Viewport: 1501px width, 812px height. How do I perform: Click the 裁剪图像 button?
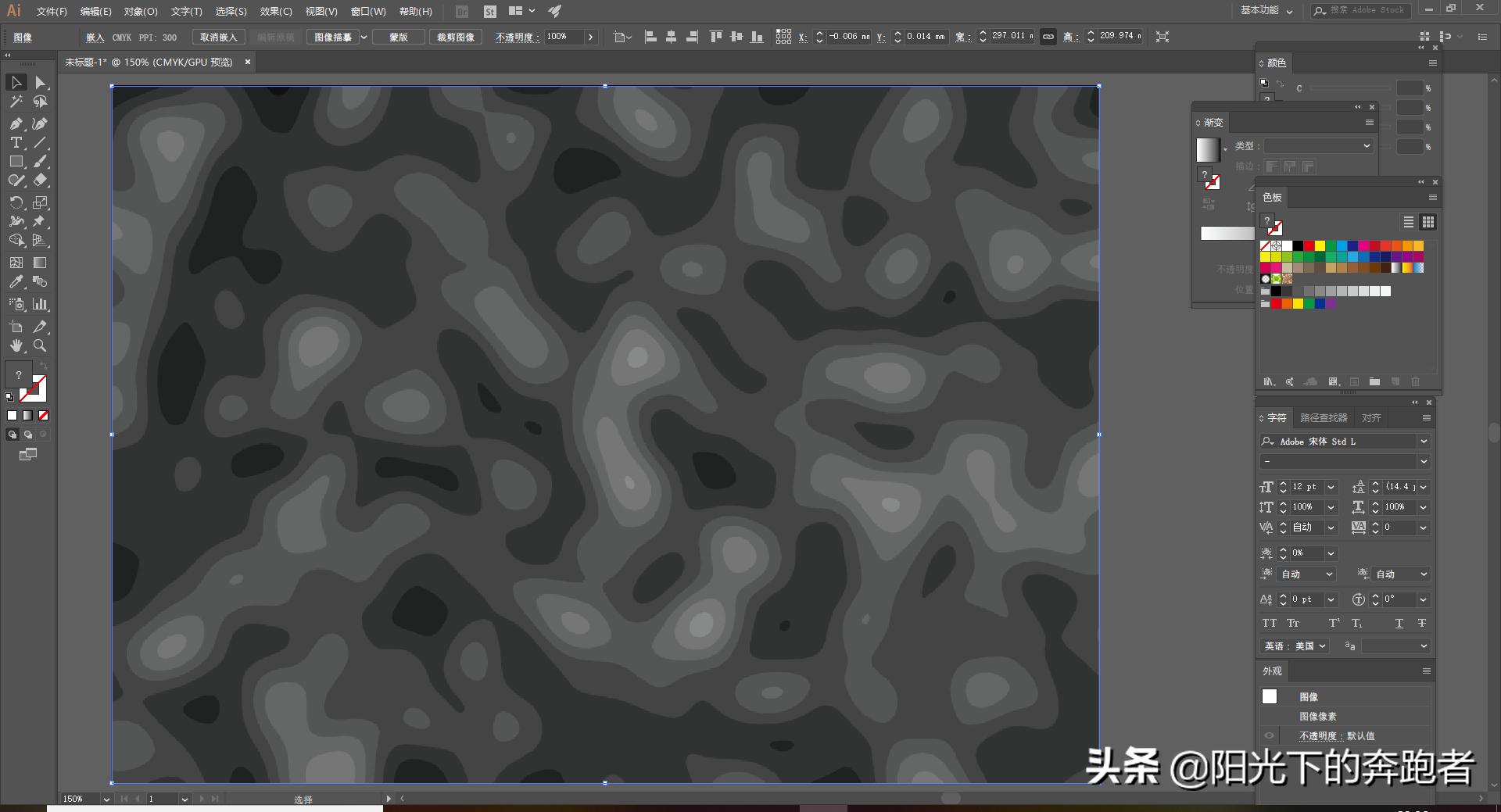click(x=455, y=37)
